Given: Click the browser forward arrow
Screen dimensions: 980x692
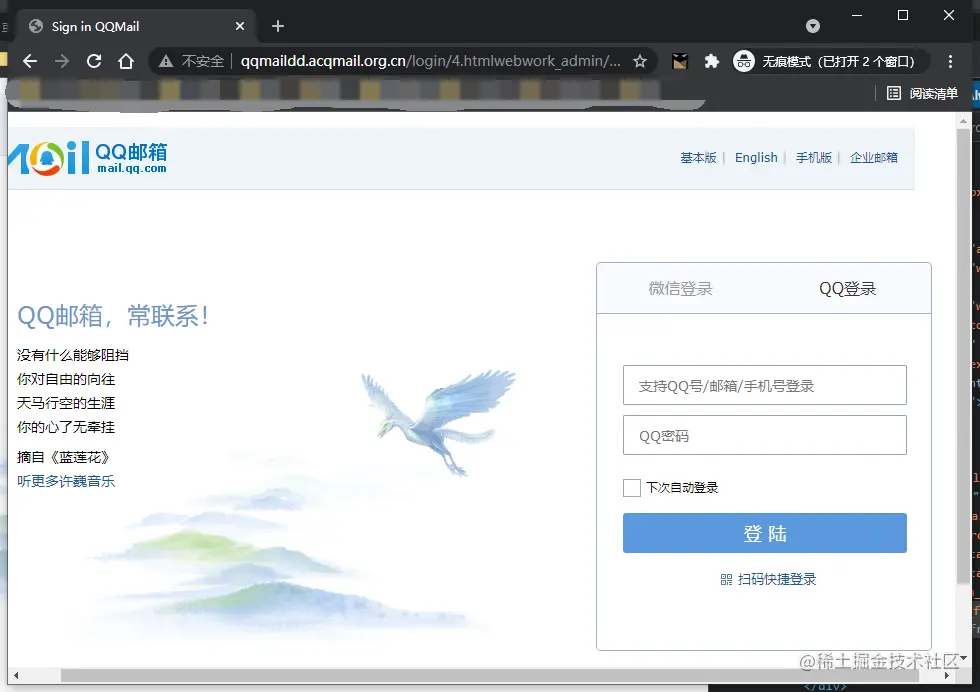Looking at the screenshot, I should 62,61.
